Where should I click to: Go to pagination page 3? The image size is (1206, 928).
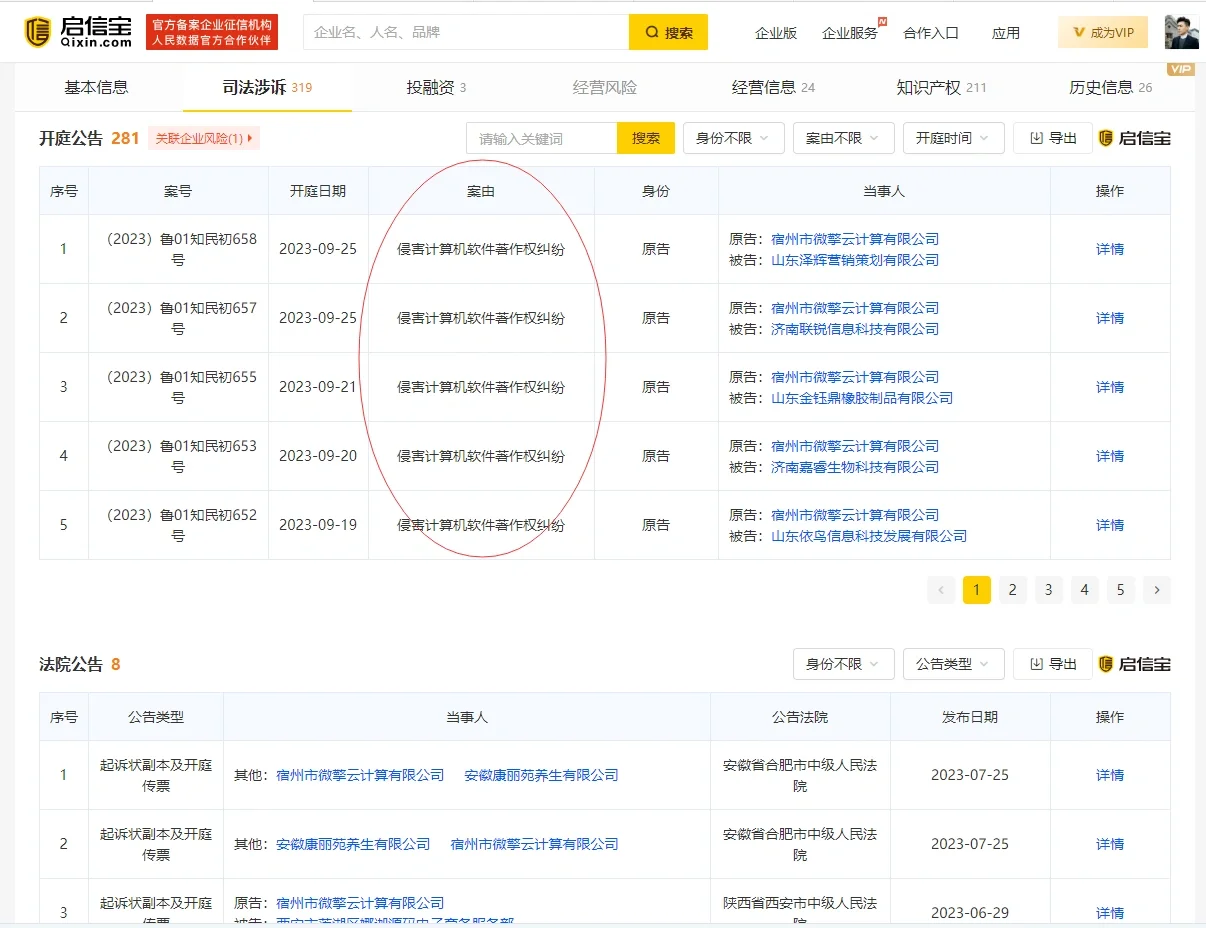[x=1048, y=590]
